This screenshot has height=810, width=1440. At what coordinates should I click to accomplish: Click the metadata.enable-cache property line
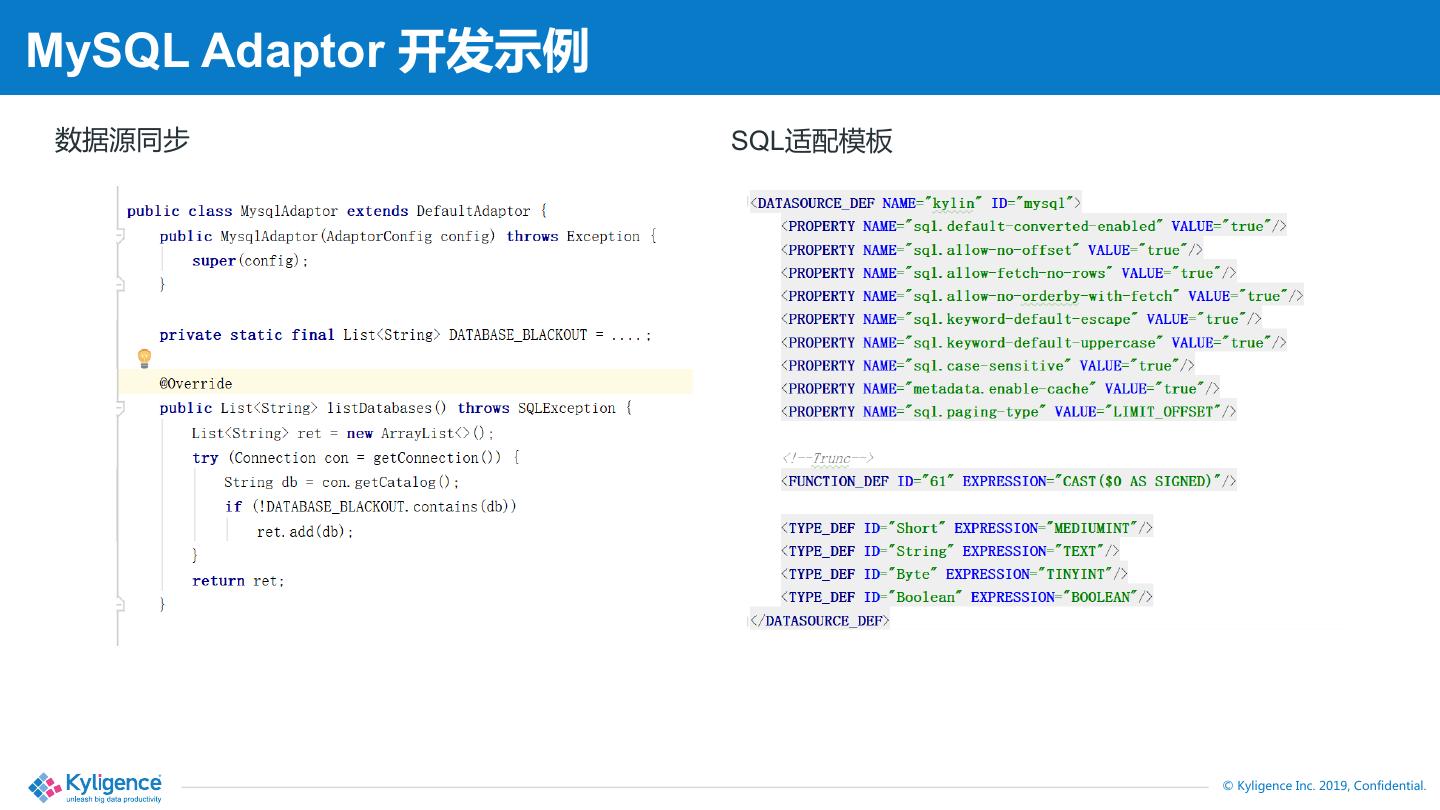pos(1000,389)
